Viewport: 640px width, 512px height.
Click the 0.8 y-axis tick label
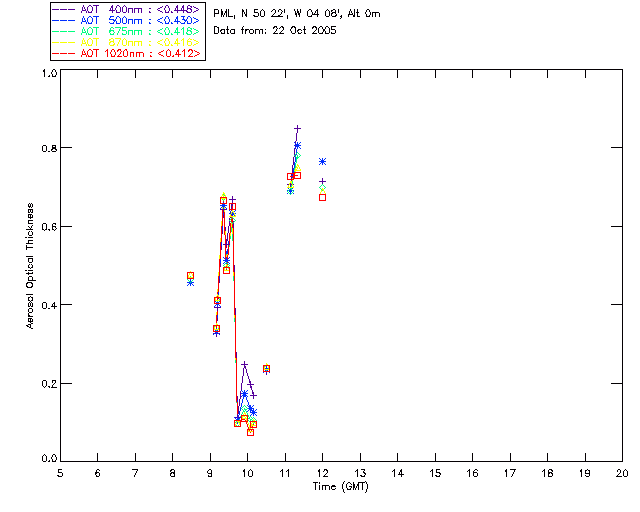pyautogui.click(x=49, y=148)
